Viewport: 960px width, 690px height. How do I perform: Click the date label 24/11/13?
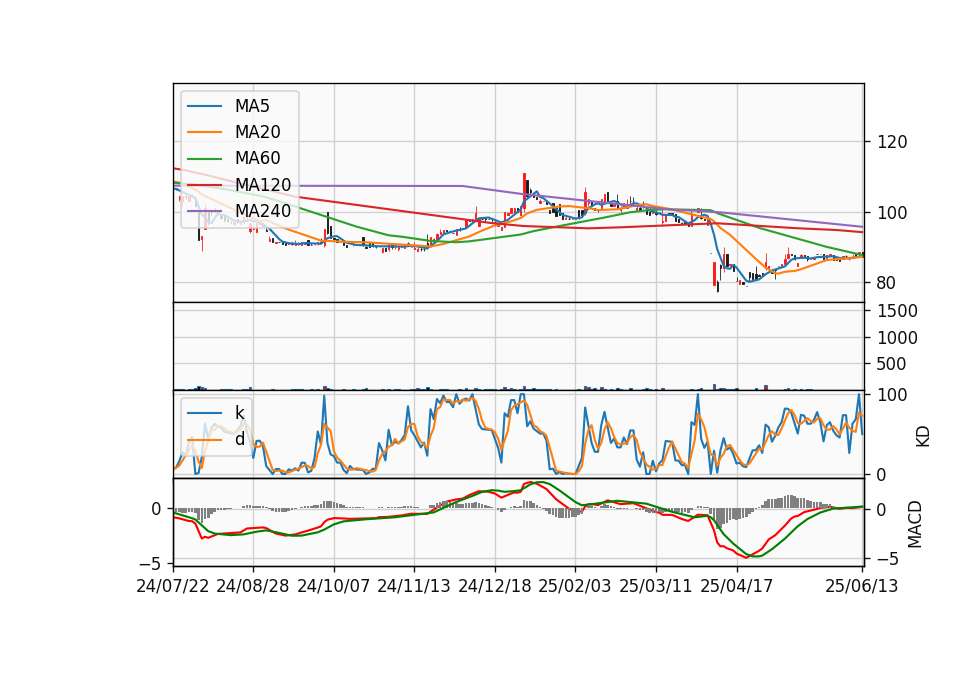tap(414, 586)
